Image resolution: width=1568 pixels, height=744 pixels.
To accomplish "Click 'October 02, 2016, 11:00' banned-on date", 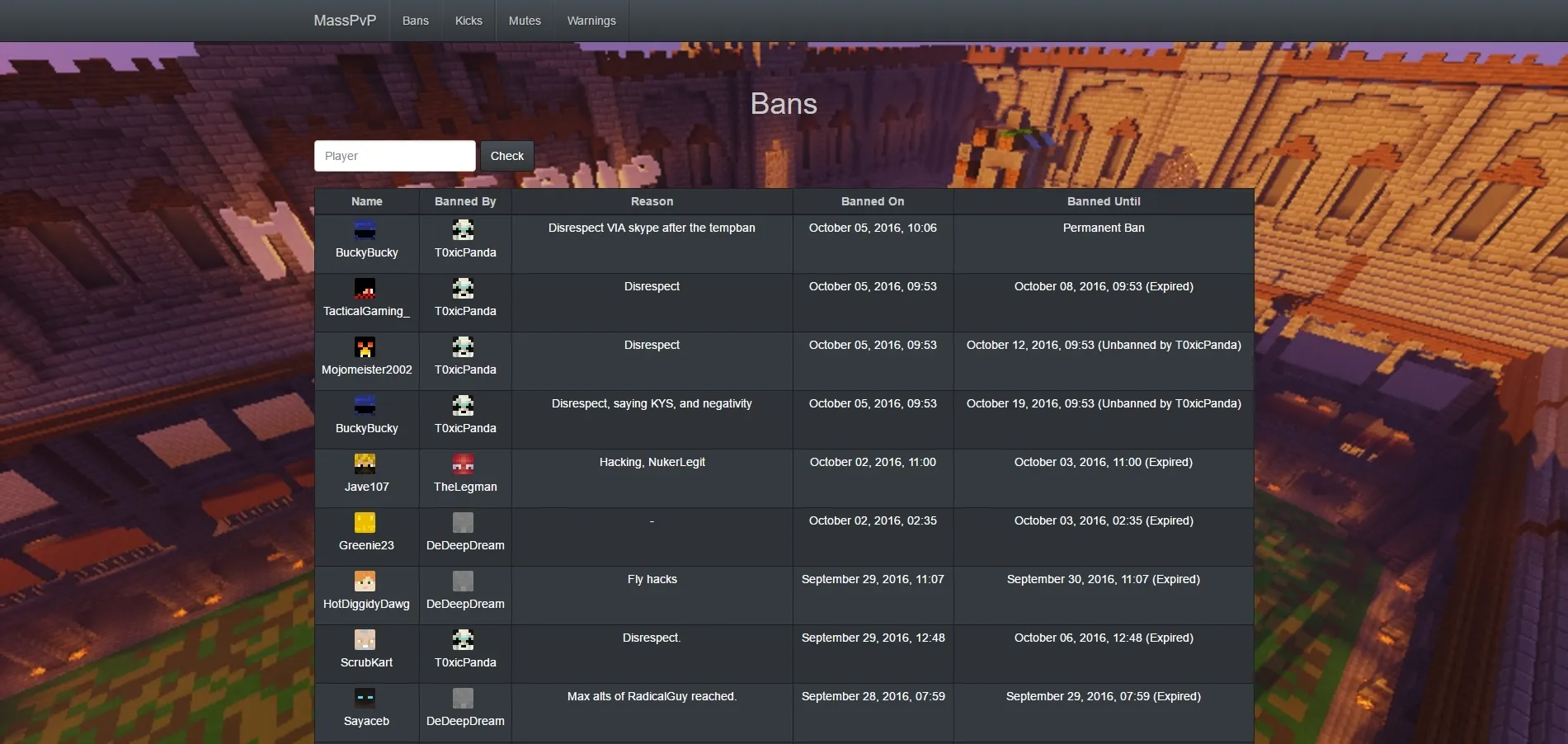I will coord(873,462).
